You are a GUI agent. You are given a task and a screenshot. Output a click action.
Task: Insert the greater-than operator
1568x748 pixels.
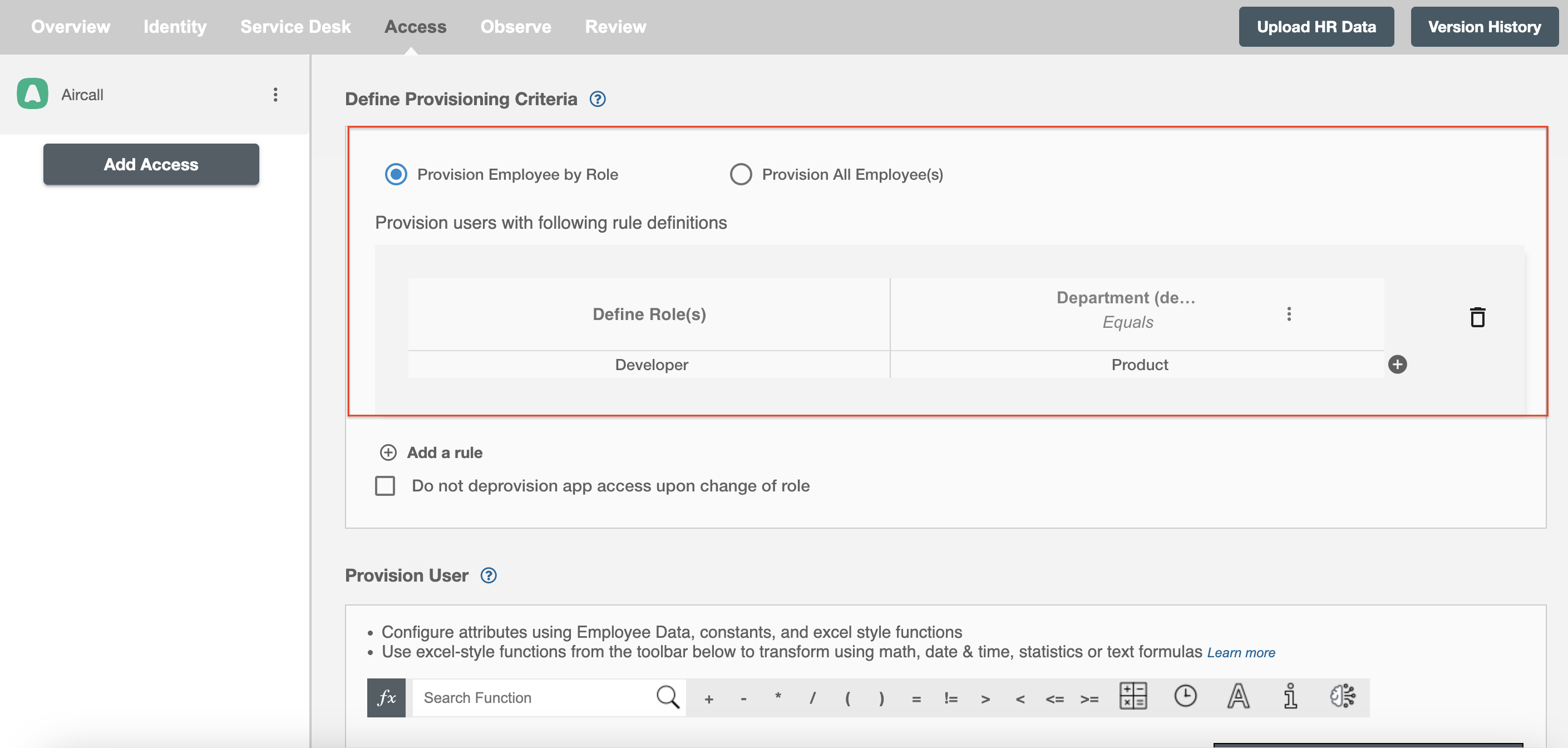(x=985, y=700)
